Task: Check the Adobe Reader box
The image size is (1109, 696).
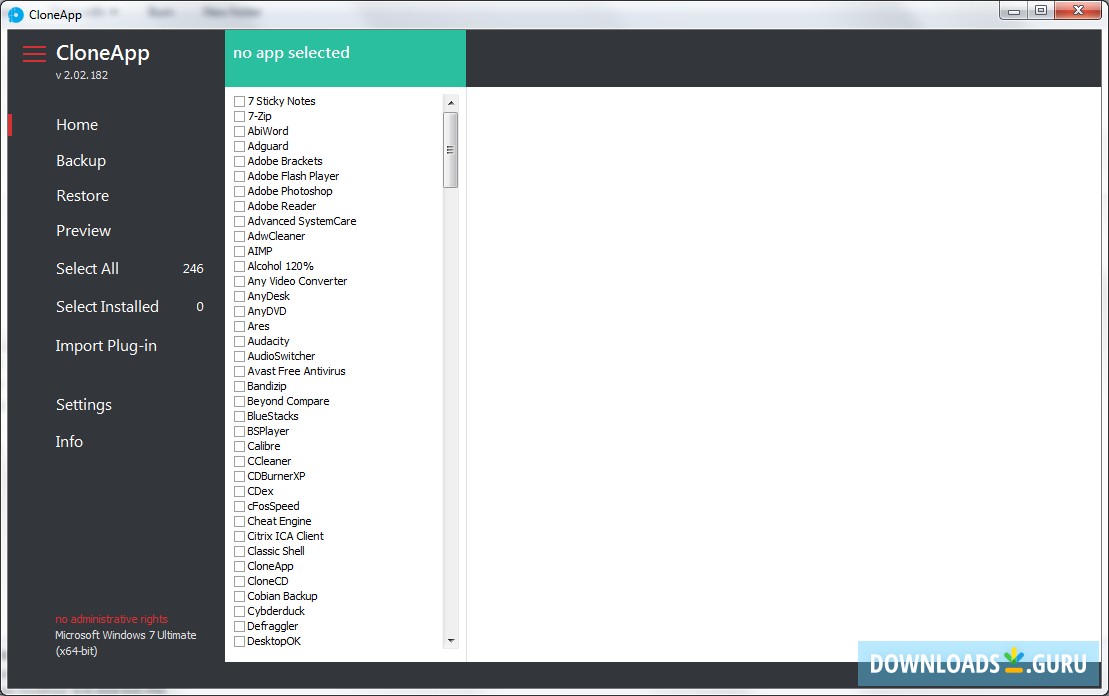Action: click(239, 207)
